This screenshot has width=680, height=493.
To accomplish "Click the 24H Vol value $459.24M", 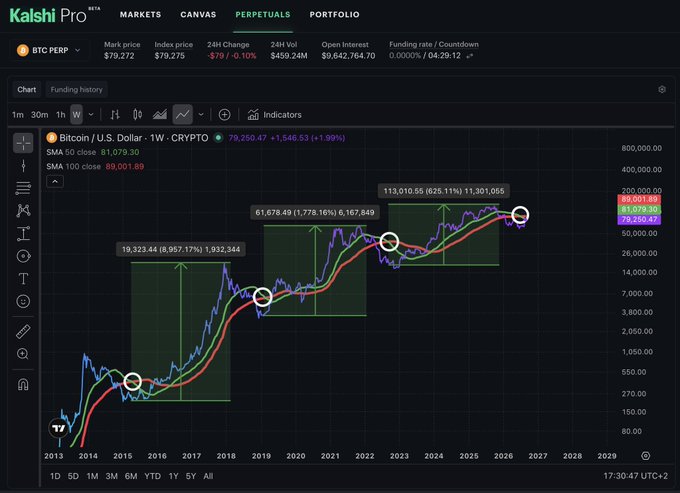I will tap(289, 56).
